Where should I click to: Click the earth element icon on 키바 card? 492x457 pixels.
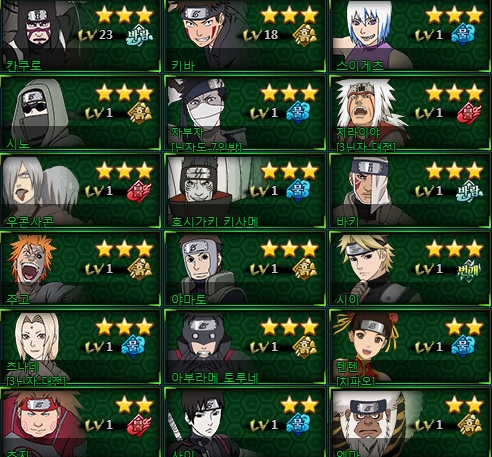[x=304, y=35]
